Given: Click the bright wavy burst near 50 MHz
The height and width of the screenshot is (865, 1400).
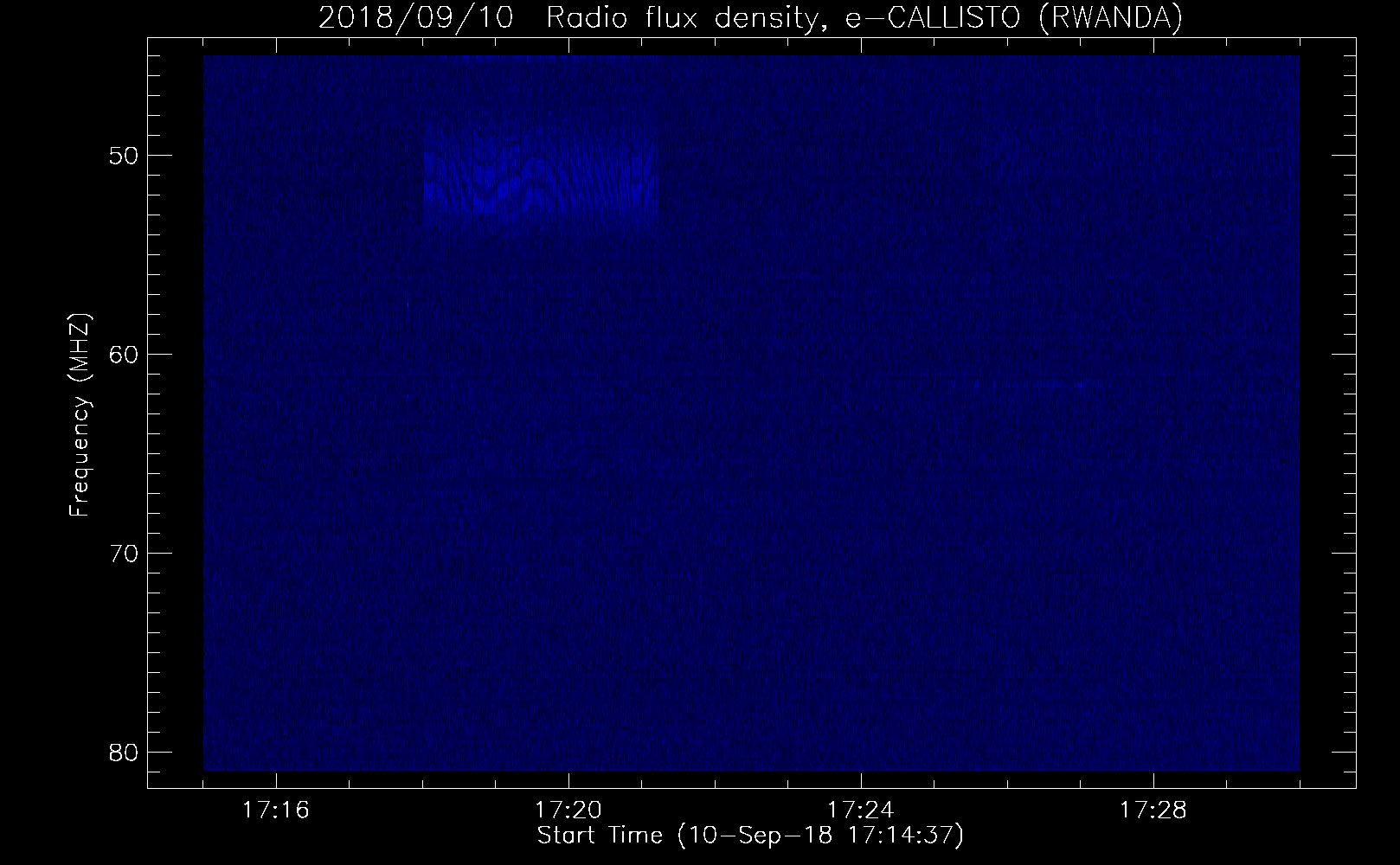Looking at the screenshot, I should point(541,182).
